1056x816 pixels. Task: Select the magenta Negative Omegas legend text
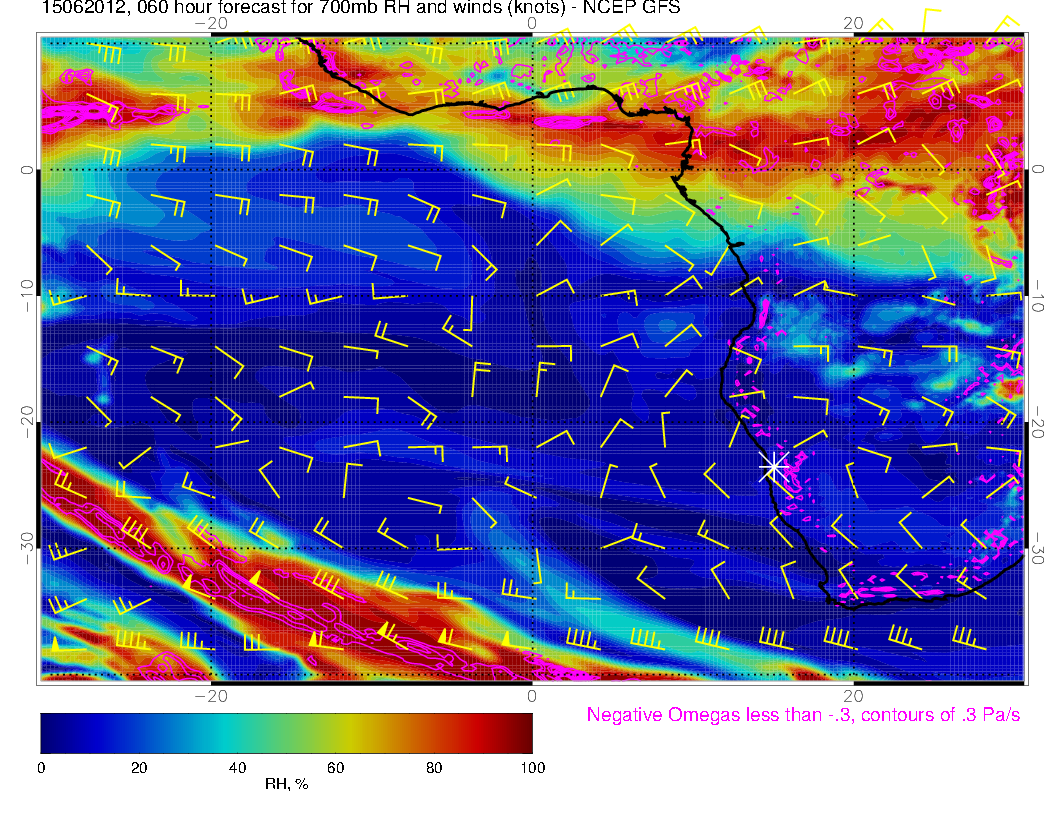click(x=803, y=715)
